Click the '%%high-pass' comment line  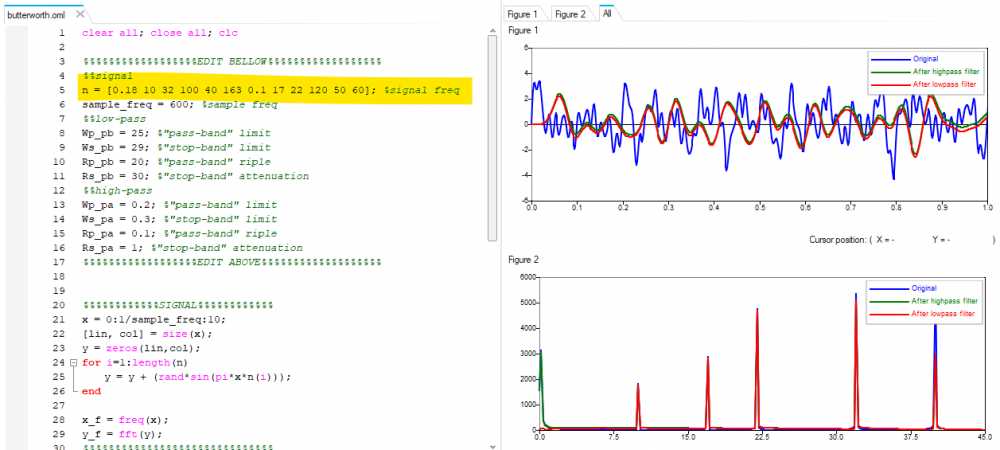tap(117, 191)
